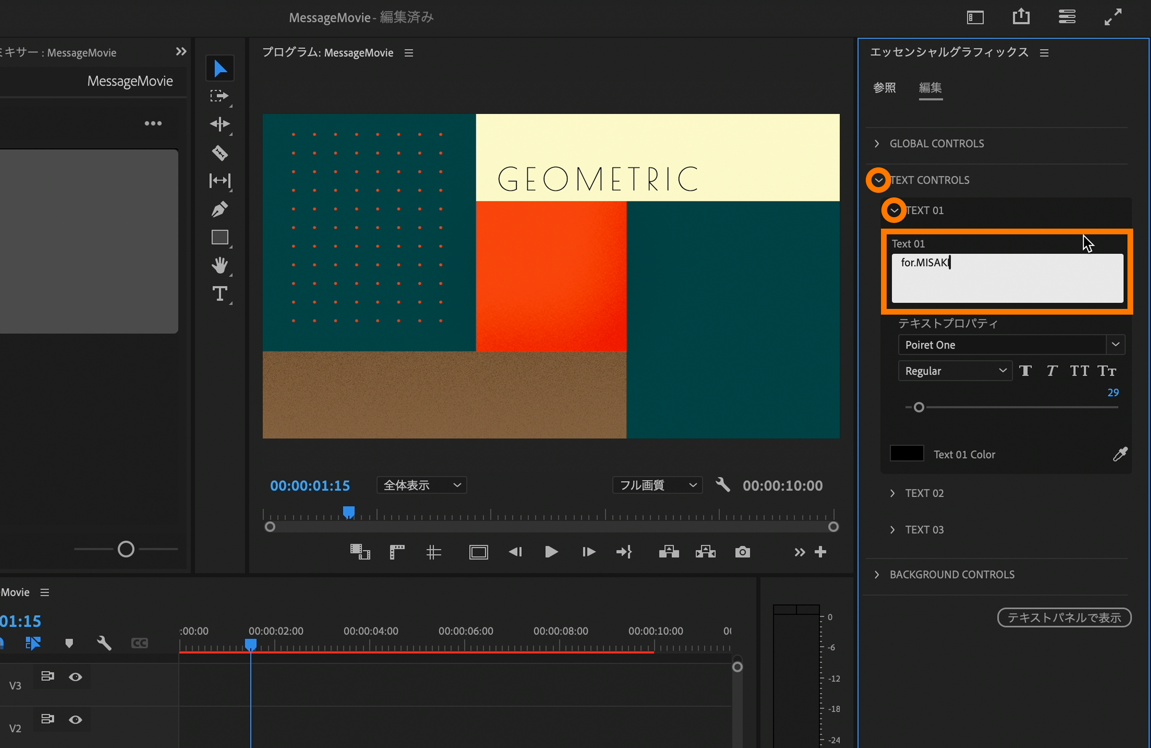Select the Rectangle tool
Screen dimensions: 1151x748
click(219, 237)
